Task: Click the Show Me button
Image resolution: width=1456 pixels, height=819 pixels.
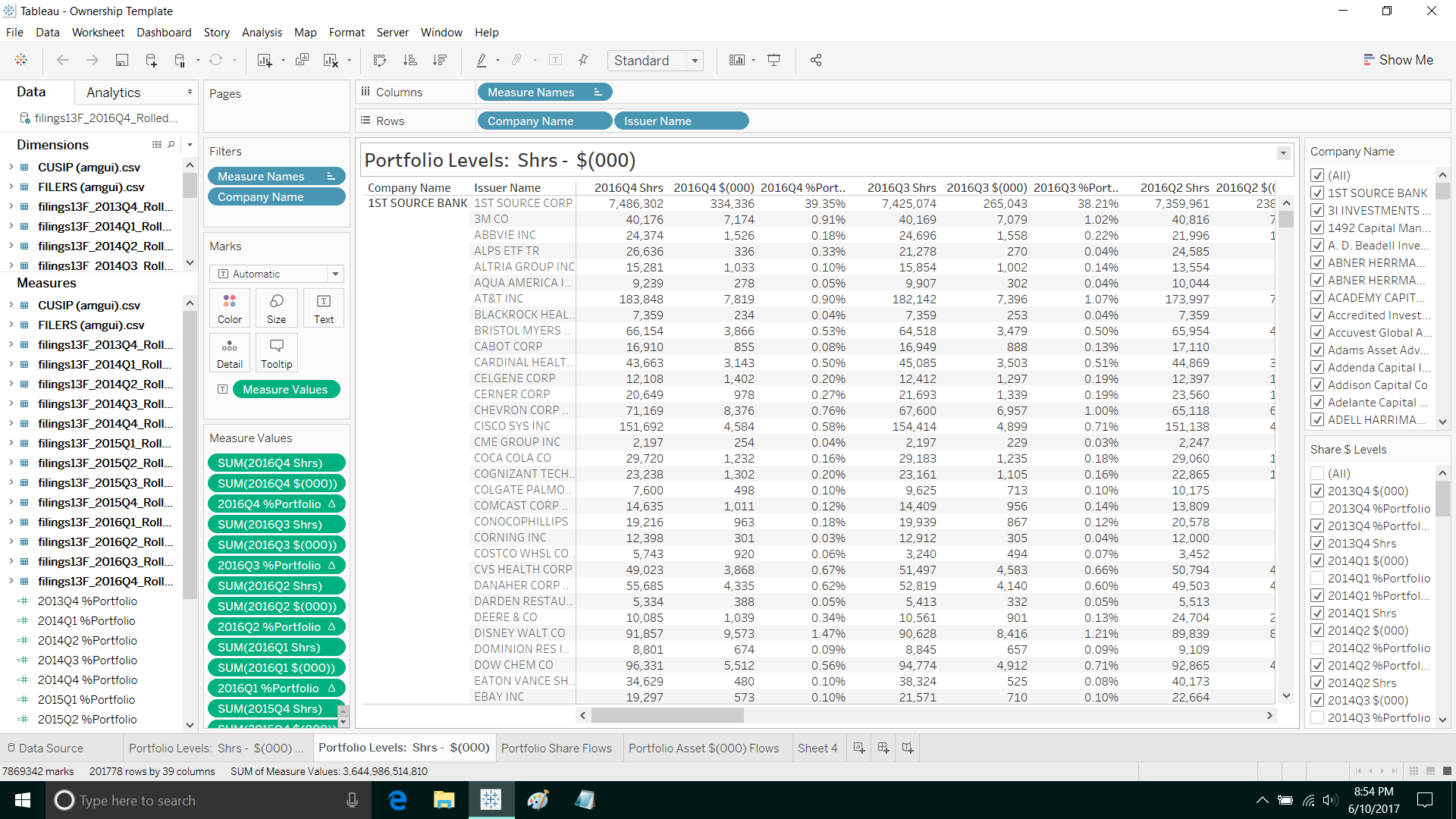Action: [1398, 60]
